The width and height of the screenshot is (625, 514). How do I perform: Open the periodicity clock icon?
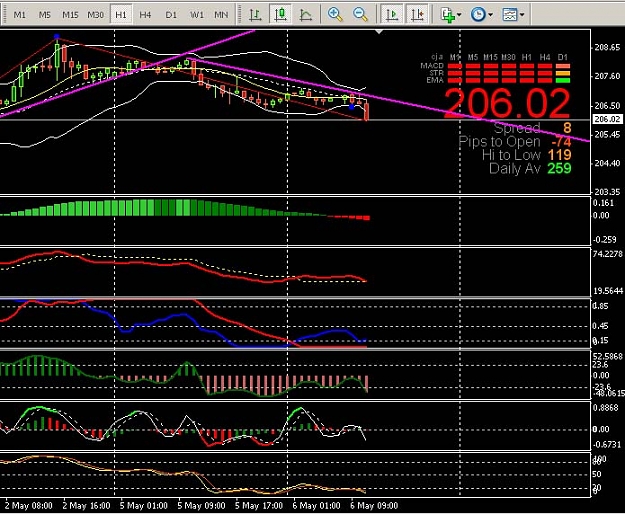tap(478, 15)
